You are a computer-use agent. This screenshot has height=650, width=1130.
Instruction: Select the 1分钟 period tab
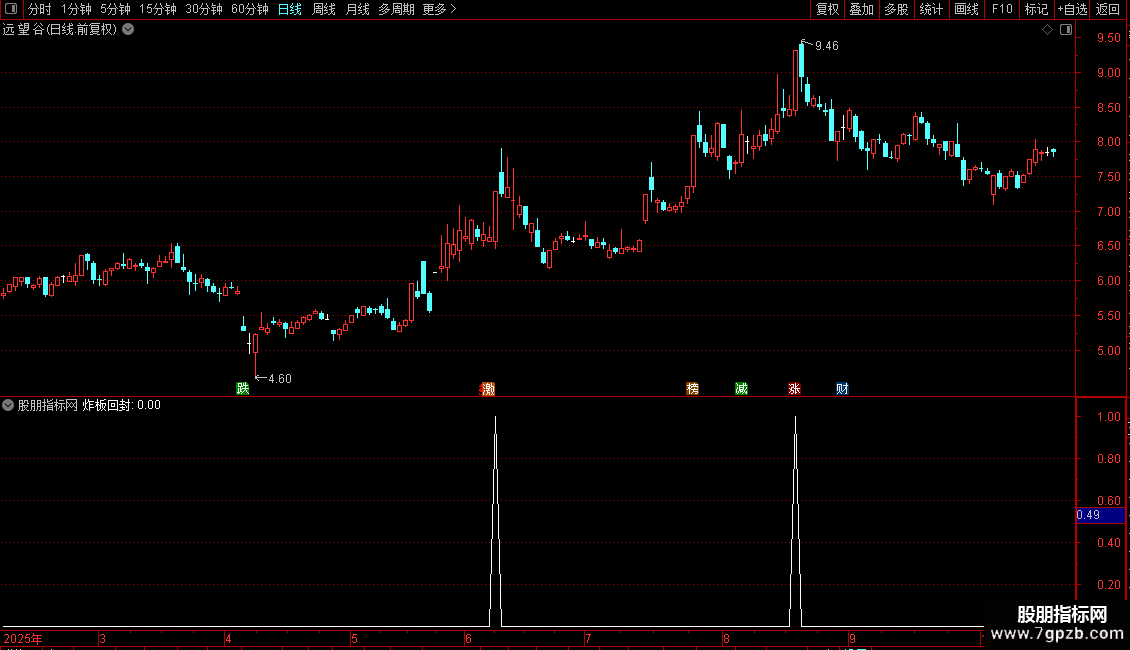76,9
